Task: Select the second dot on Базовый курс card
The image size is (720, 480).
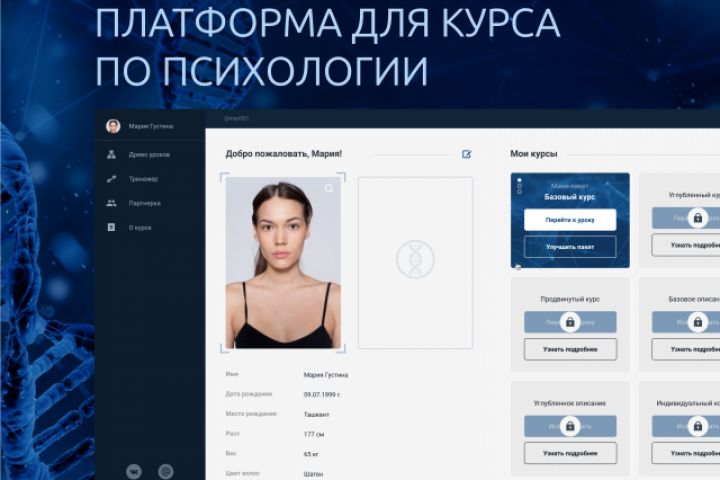Action: click(x=519, y=186)
